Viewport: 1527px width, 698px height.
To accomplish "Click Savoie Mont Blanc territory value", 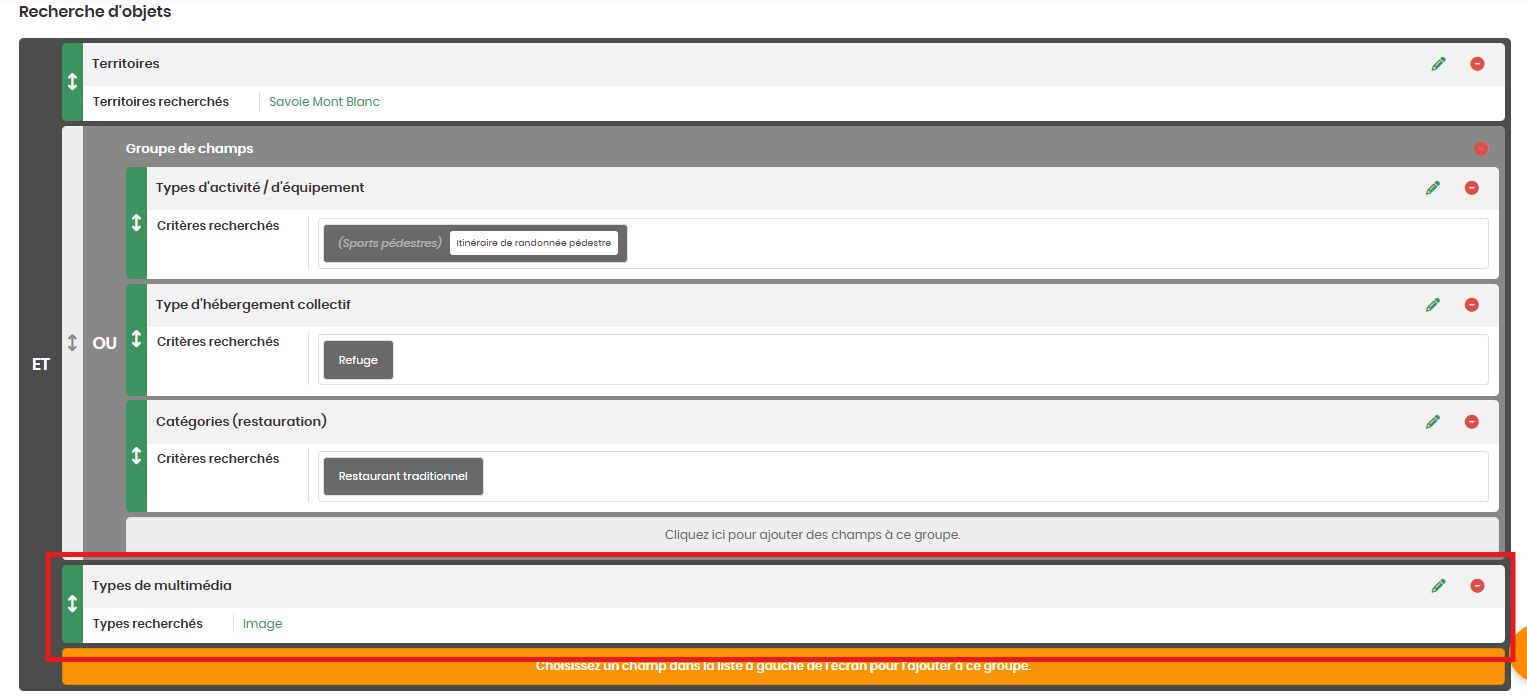I will 324,102.
